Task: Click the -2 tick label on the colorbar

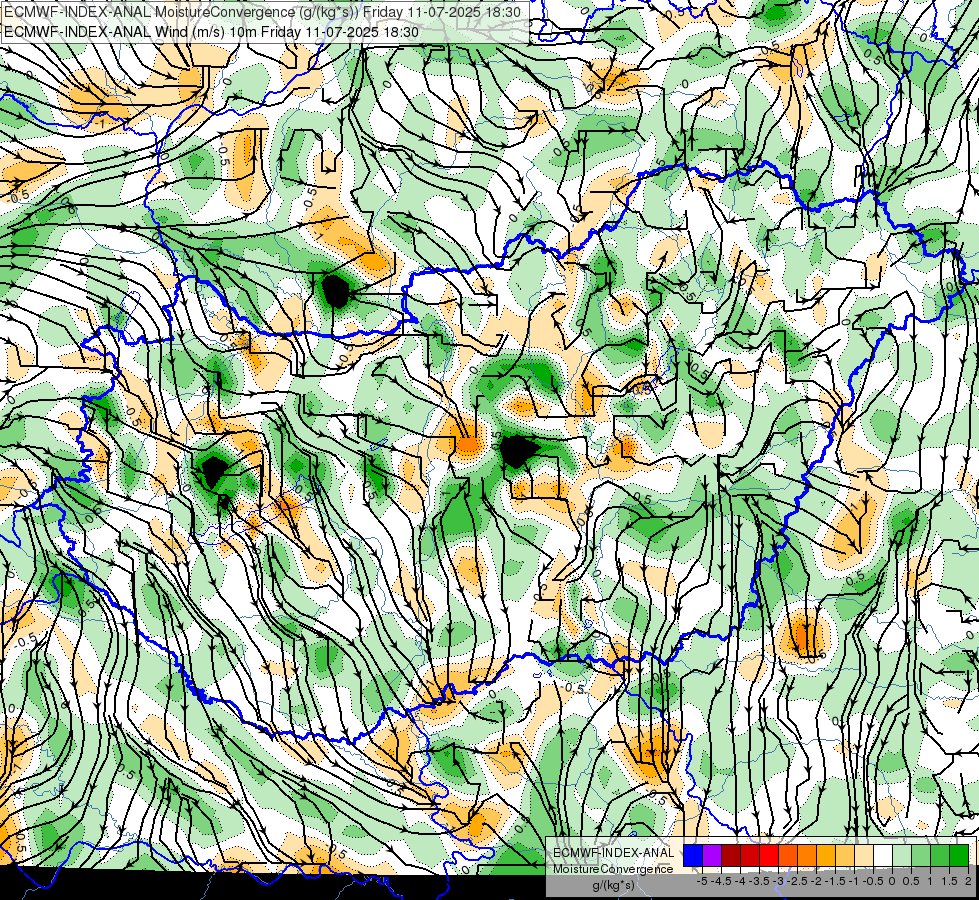Action: click(x=817, y=881)
